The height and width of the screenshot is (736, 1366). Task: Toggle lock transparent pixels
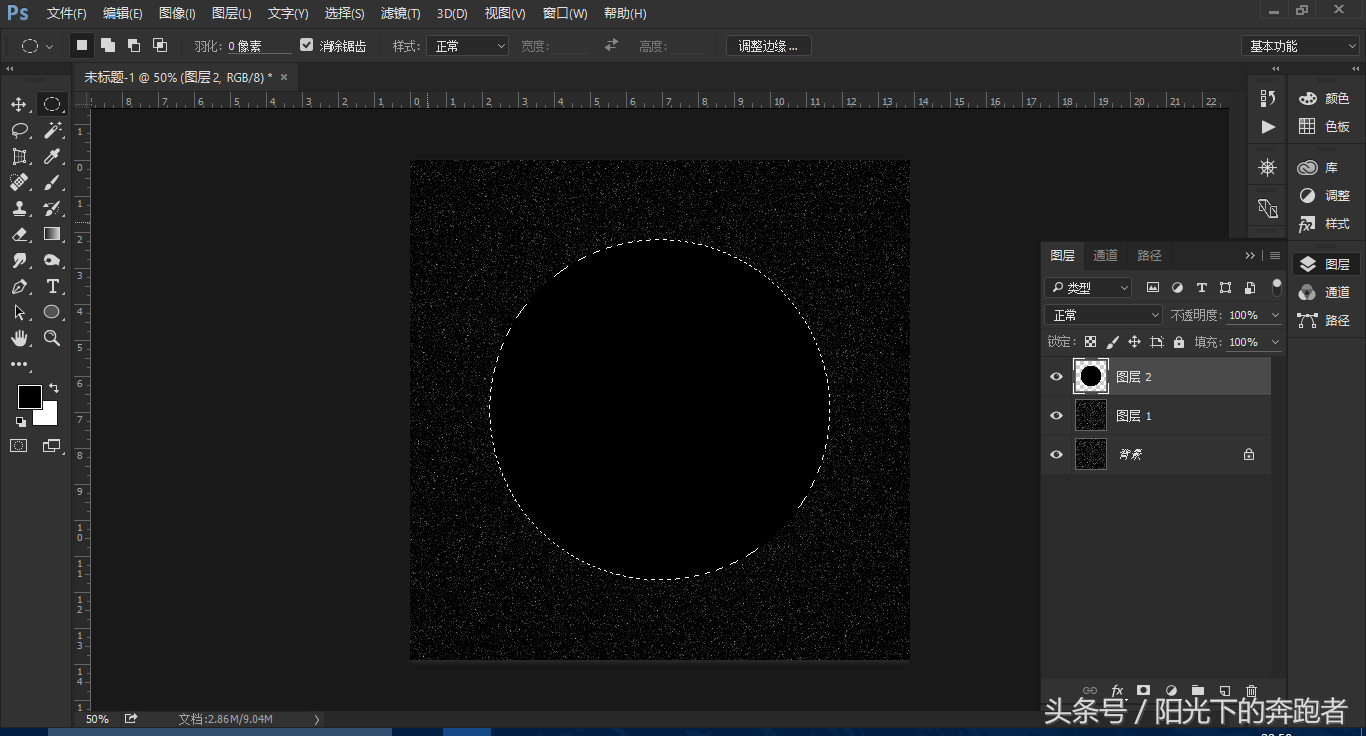(1090, 342)
